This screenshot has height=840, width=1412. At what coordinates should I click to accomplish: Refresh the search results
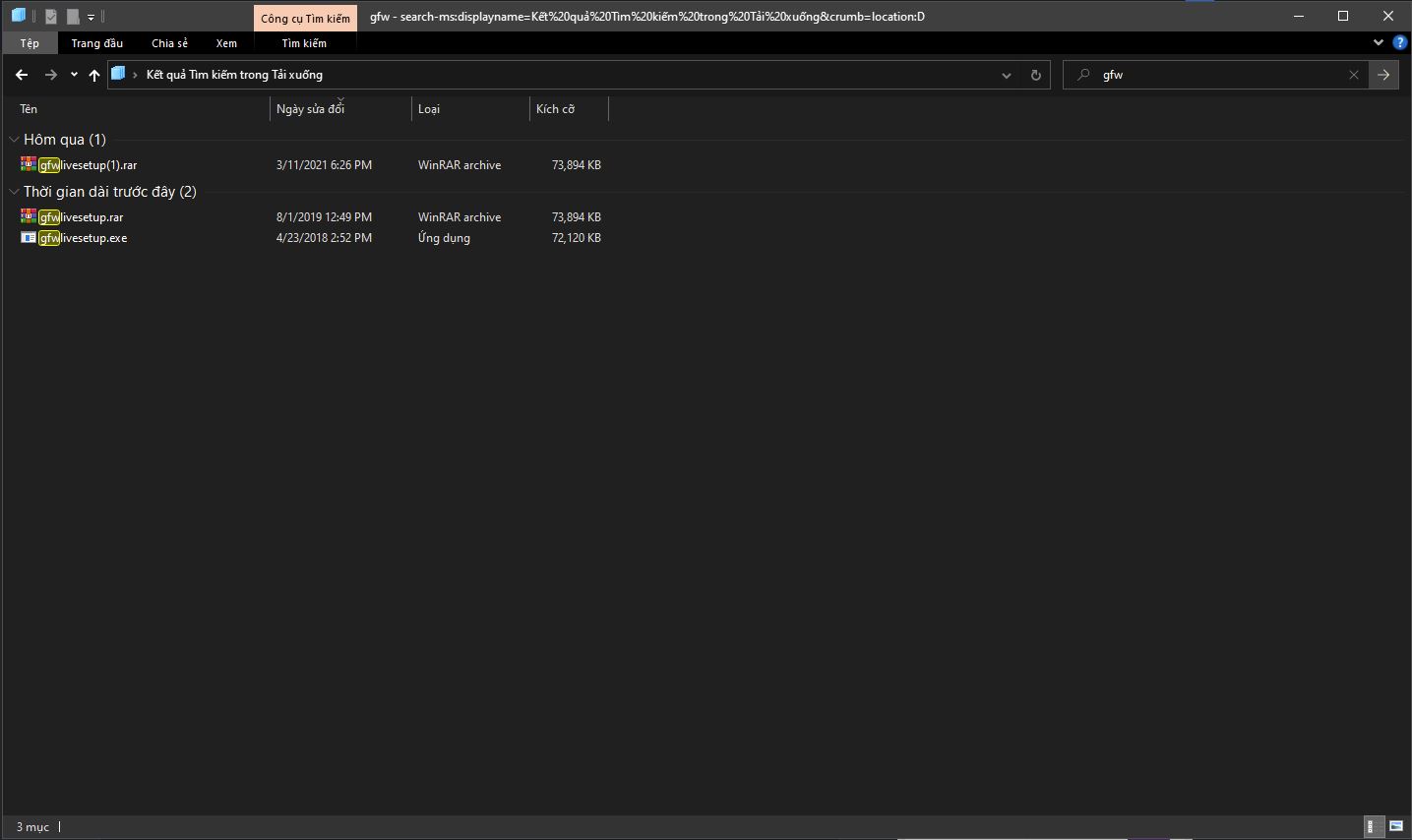1035,75
